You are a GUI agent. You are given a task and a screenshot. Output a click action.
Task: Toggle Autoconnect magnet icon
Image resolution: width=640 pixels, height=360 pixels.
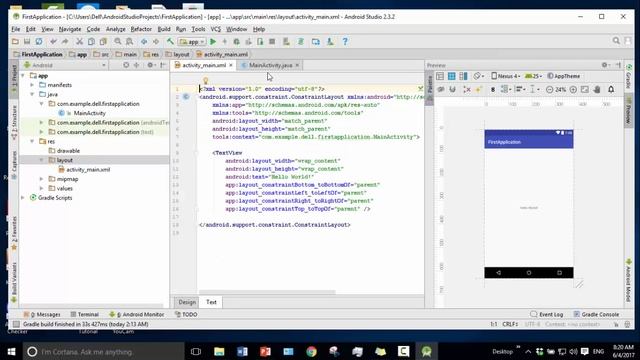452,89
